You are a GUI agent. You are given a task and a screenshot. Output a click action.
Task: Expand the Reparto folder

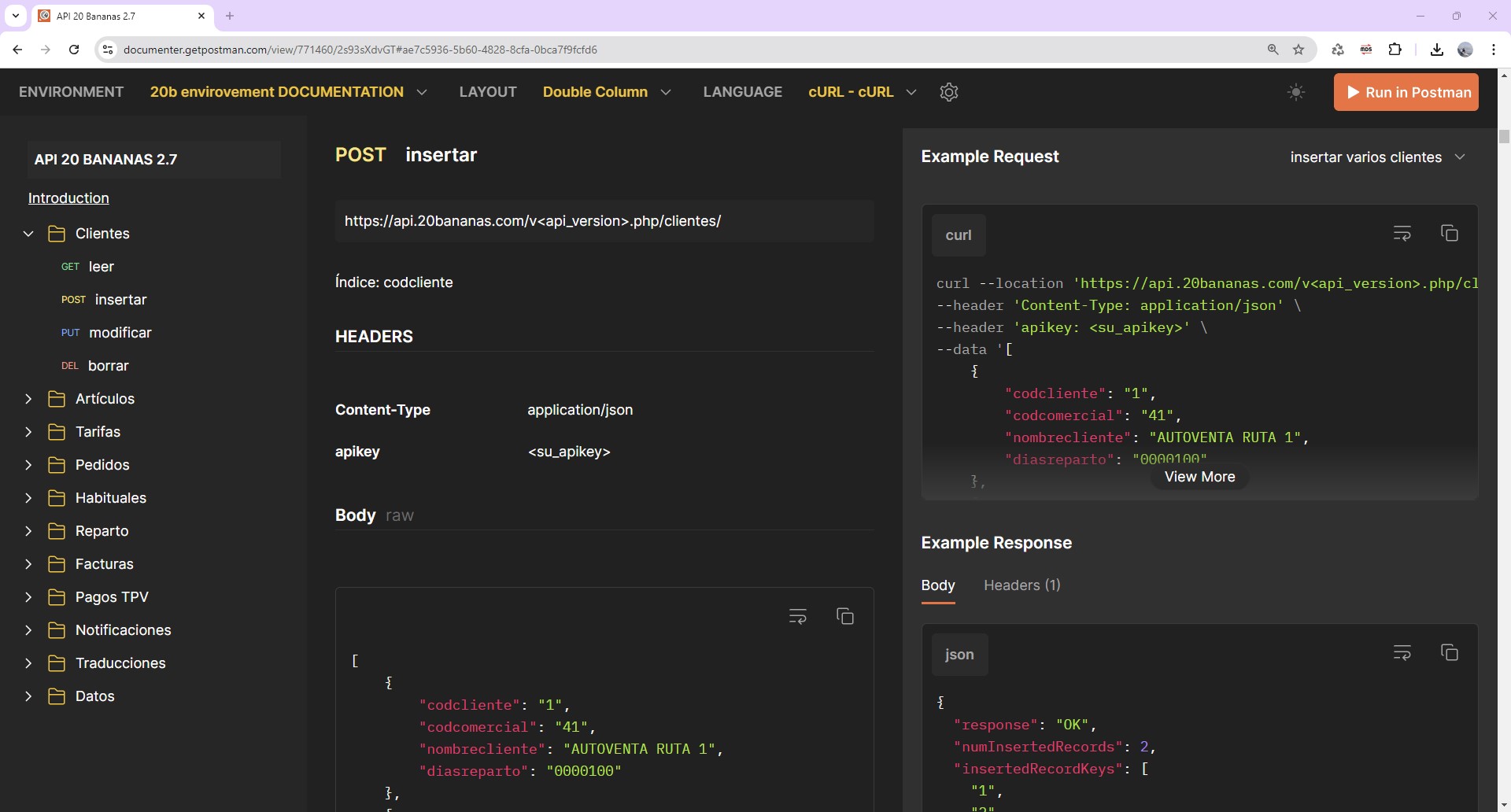(28, 531)
